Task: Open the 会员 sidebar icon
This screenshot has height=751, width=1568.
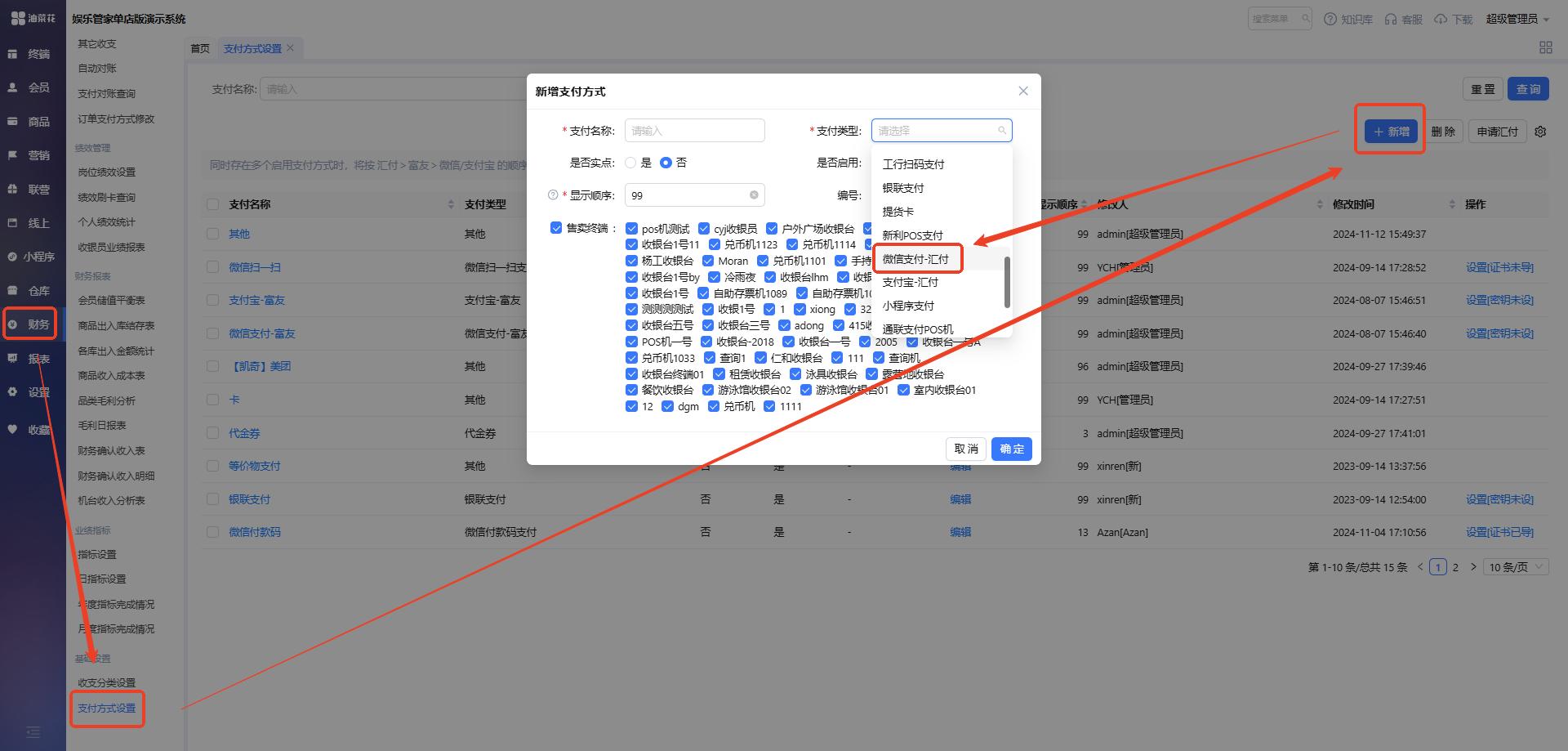Action: 12,87
